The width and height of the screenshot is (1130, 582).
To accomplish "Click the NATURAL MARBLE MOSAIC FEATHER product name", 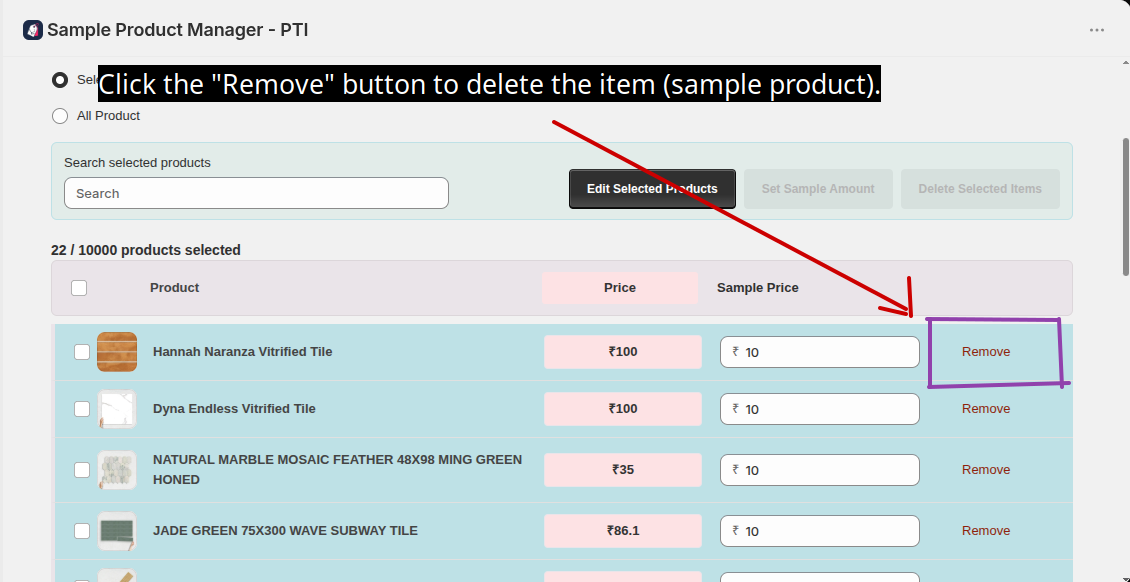I will 337,470.
